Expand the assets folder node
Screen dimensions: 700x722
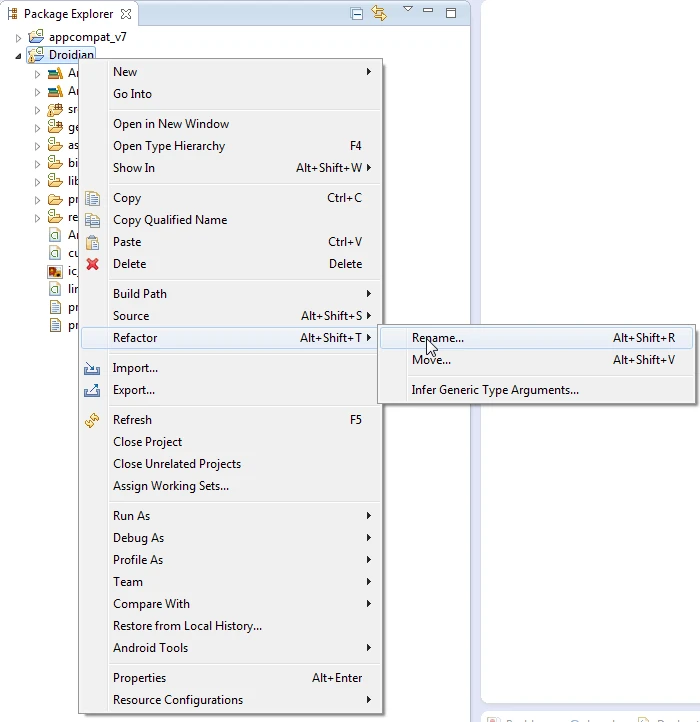[37, 146]
